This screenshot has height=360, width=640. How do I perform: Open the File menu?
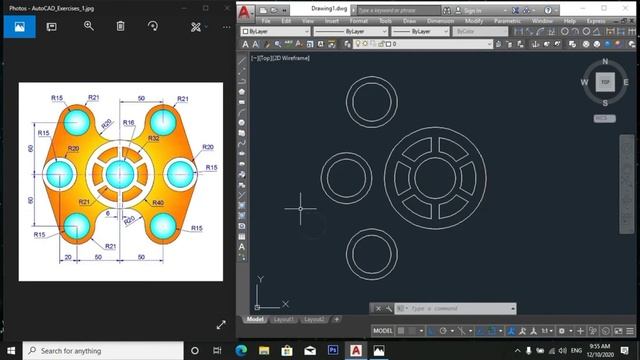coord(266,21)
